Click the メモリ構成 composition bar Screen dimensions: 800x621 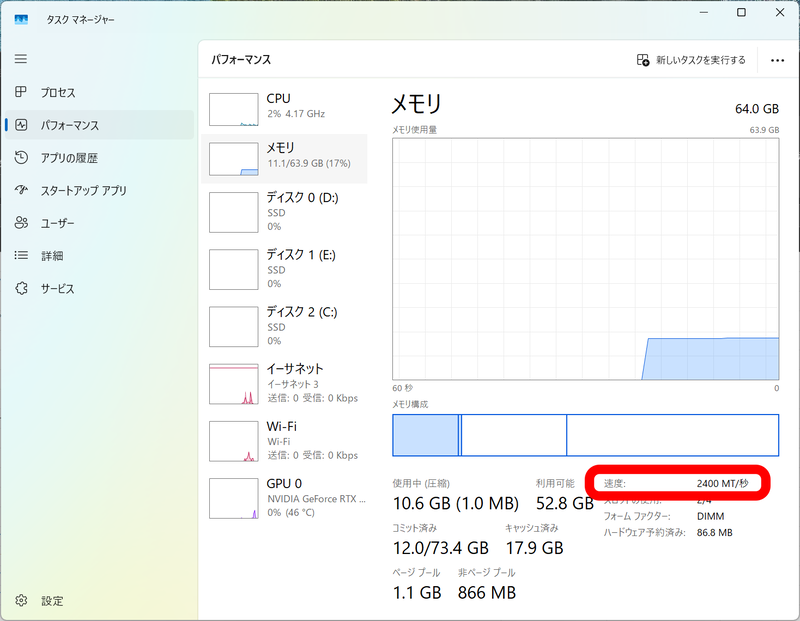pyautogui.click(x=586, y=435)
